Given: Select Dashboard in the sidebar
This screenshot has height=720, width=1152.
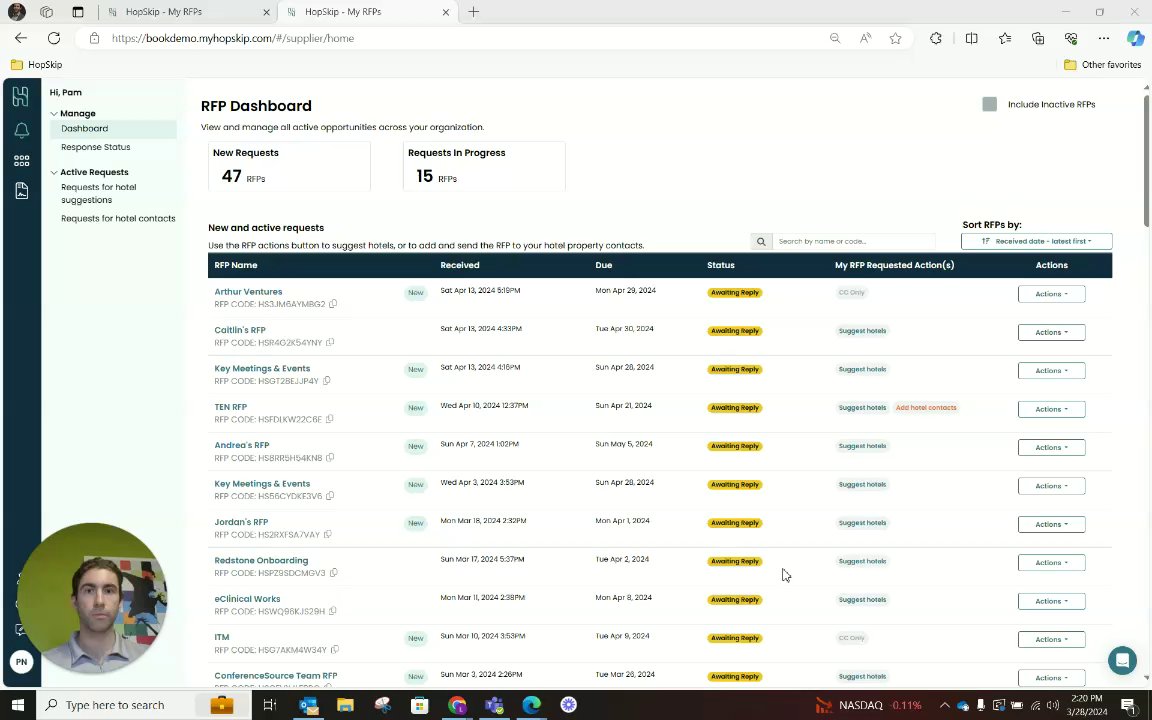Looking at the screenshot, I should point(113,129).
